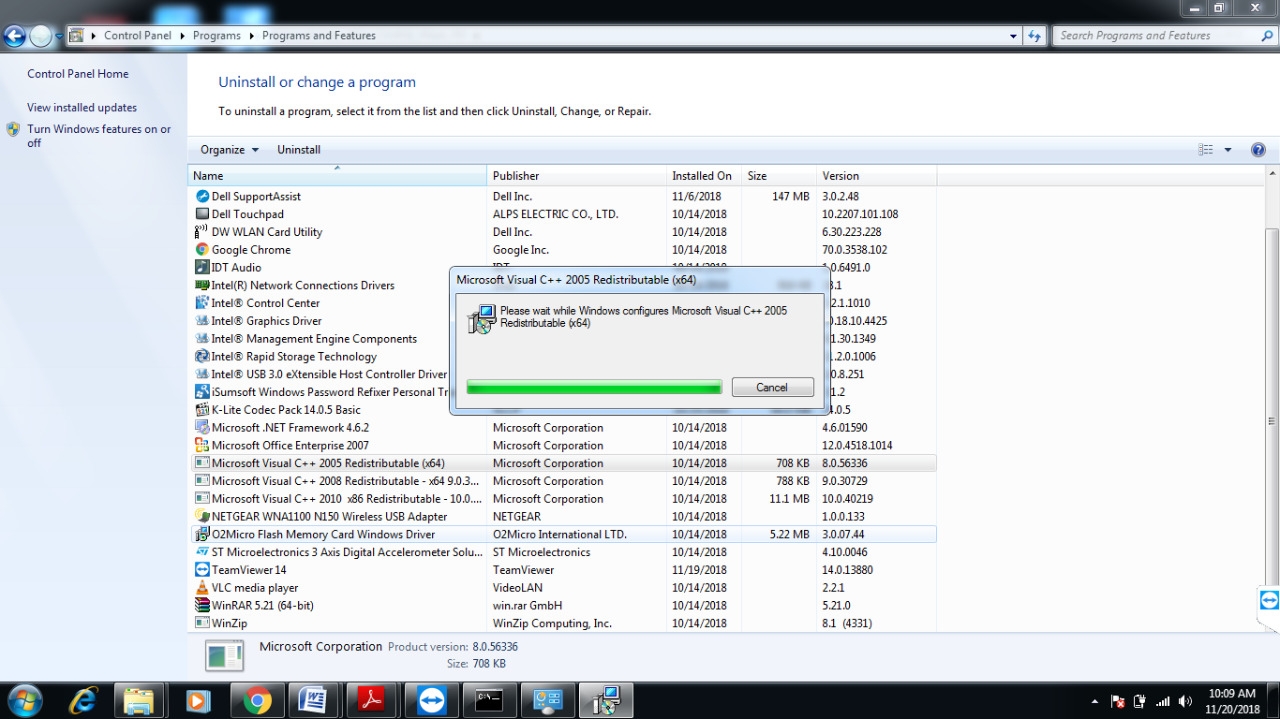
Task: Open Google Chrome from the taskbar
Action: [x=257, y=701]
